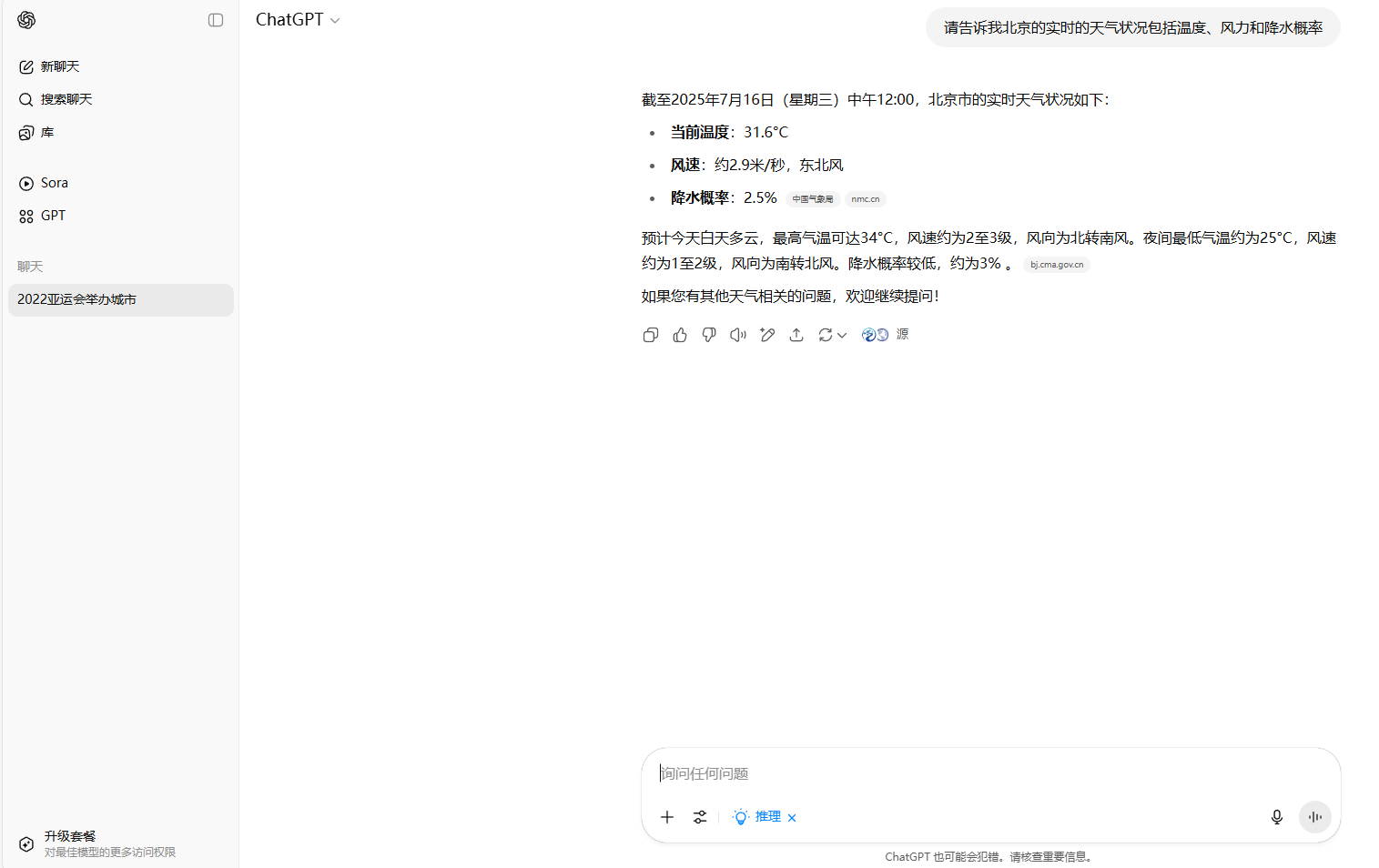Click the plus icon to attach files
The height and width of the screenshot is (868, 1379).
pyautogui.click(x=667, y=817)
